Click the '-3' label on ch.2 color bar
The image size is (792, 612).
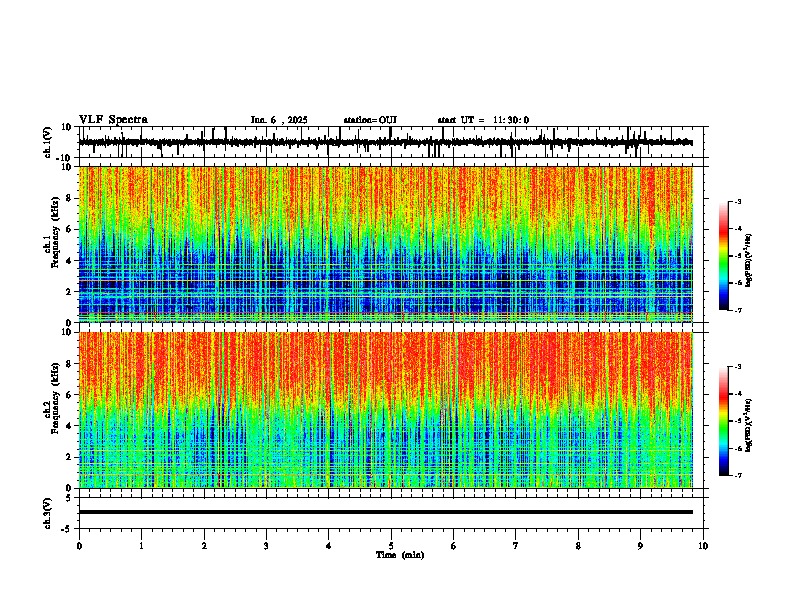[738, 367]
